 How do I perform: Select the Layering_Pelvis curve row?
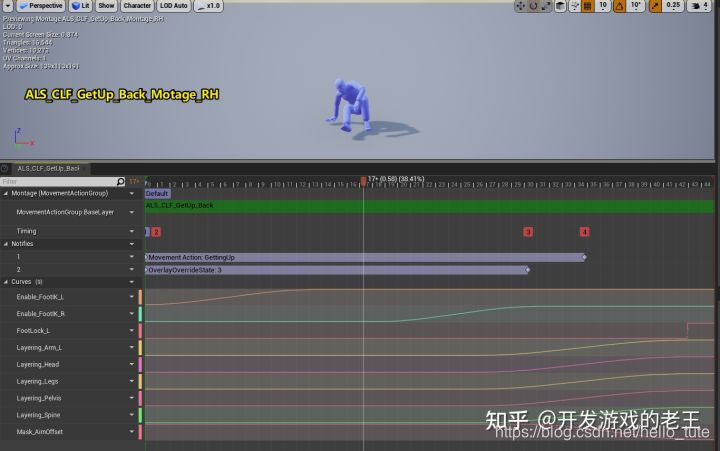71,398
